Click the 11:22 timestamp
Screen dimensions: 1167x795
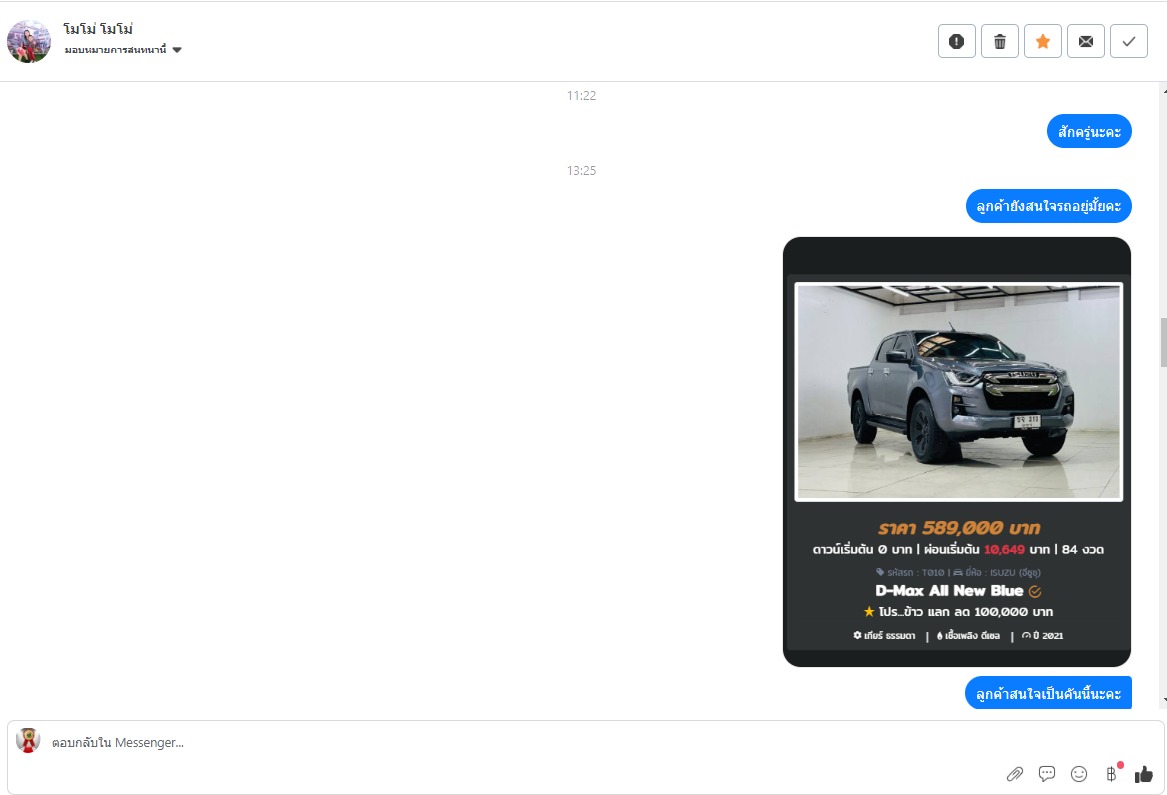tap(581, 95)
